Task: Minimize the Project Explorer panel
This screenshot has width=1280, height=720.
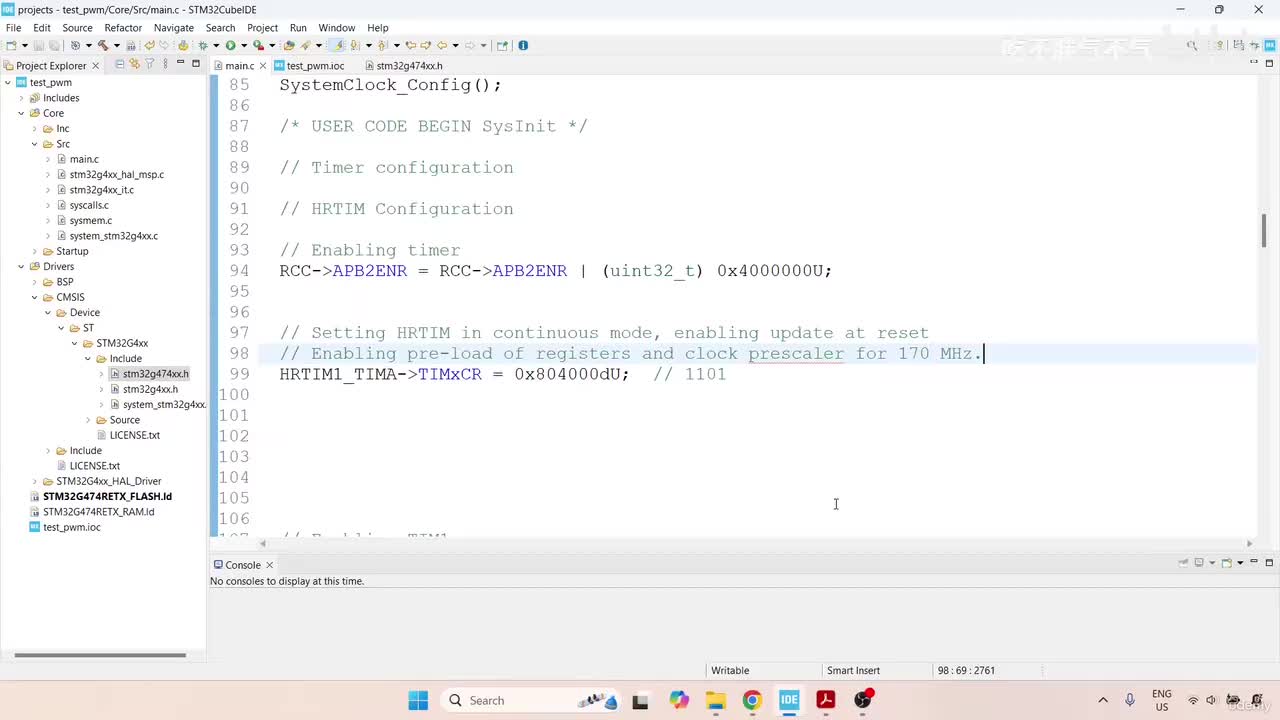Action: (x=180, y=63)
